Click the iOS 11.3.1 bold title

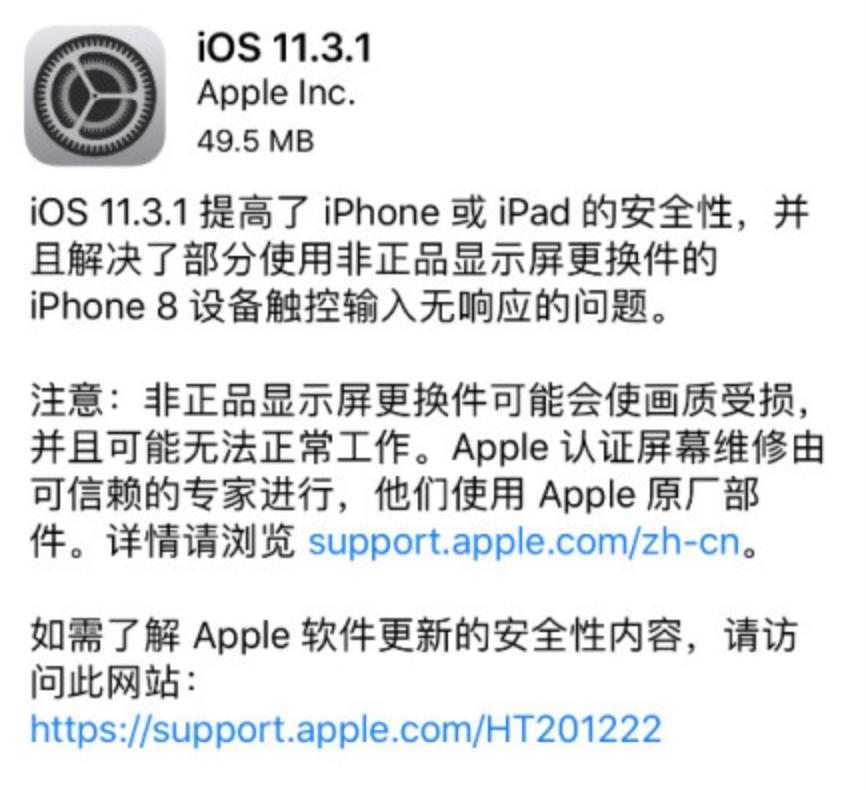point(284,48)
